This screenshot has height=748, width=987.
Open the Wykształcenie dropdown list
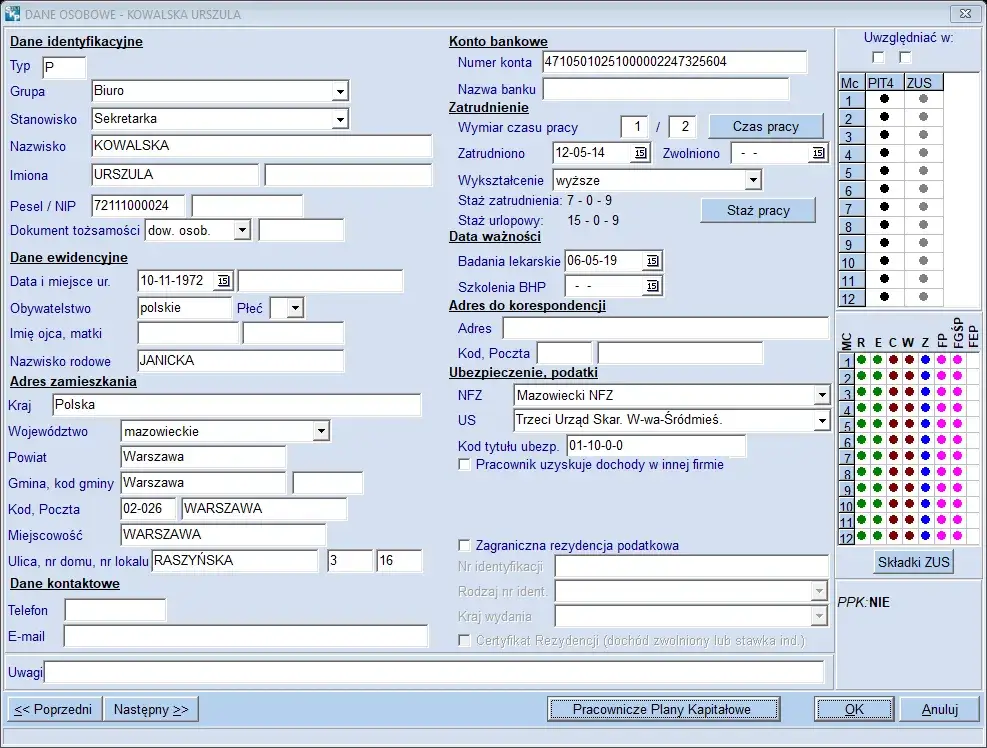752,180
